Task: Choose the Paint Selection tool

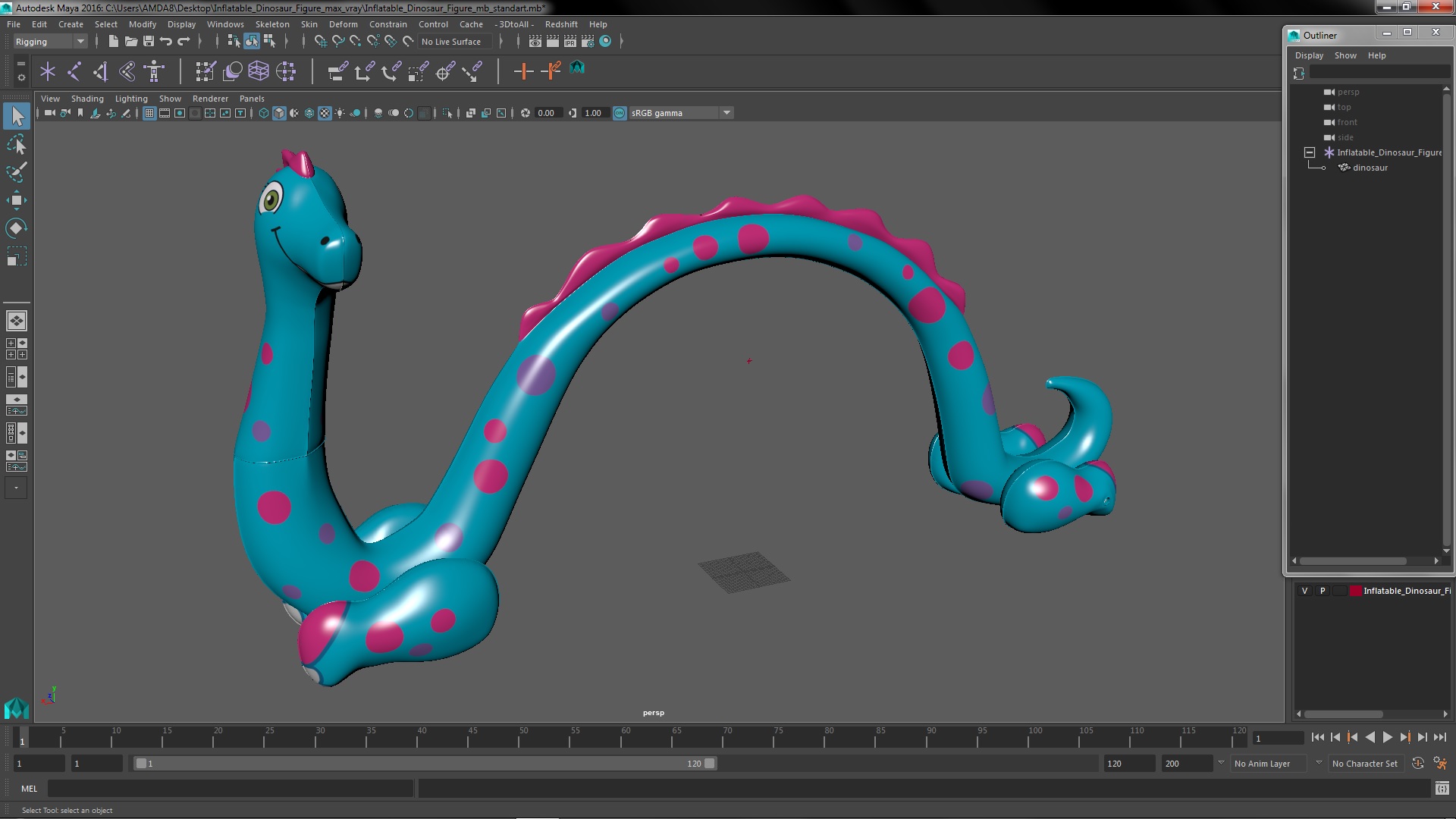Action: [17, 171]
